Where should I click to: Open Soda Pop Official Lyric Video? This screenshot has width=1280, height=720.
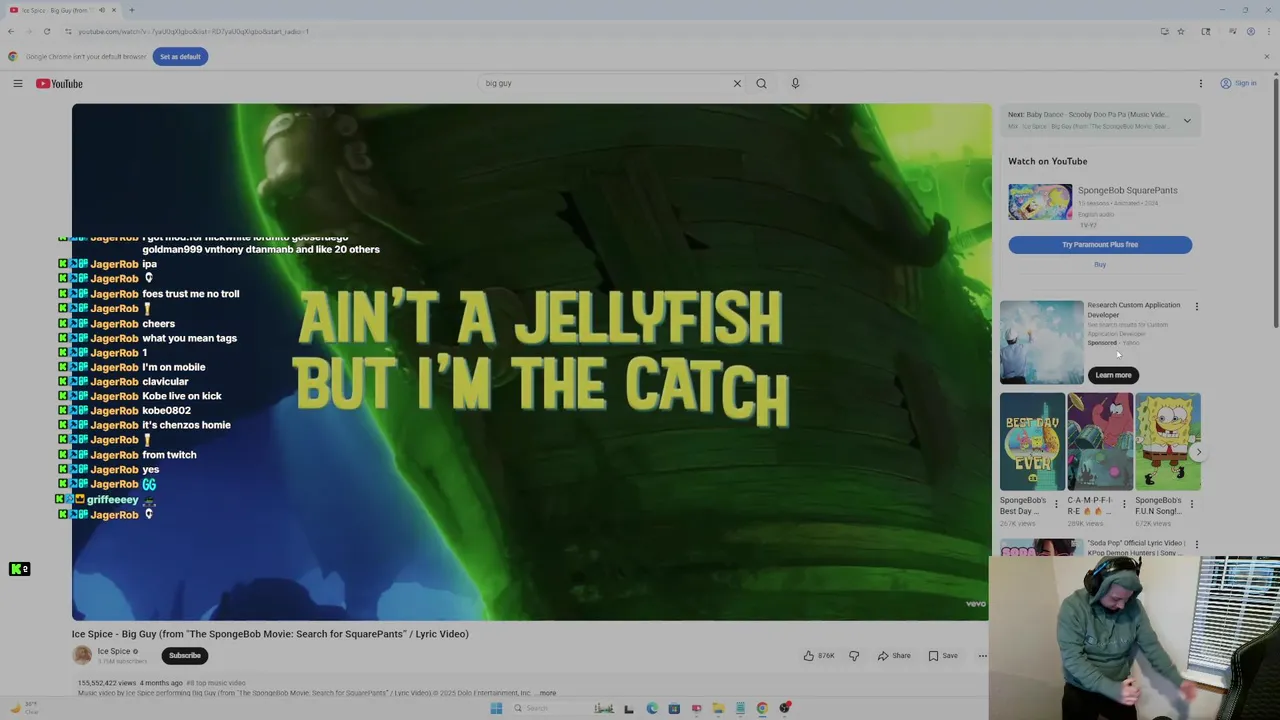[x=1136, y=548]
